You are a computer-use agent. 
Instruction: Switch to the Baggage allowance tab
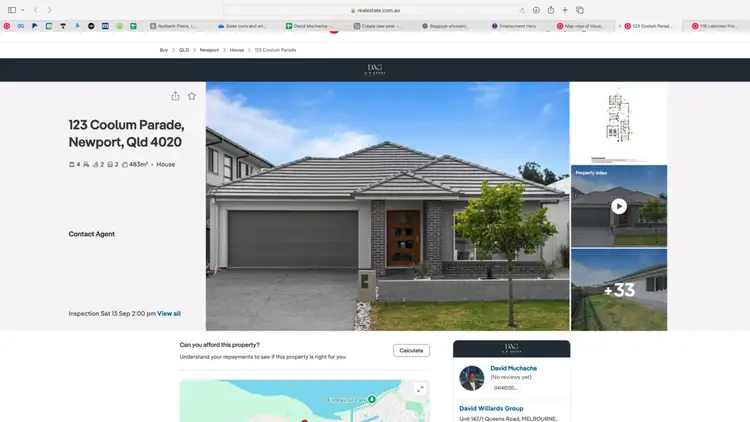[446, 26]
